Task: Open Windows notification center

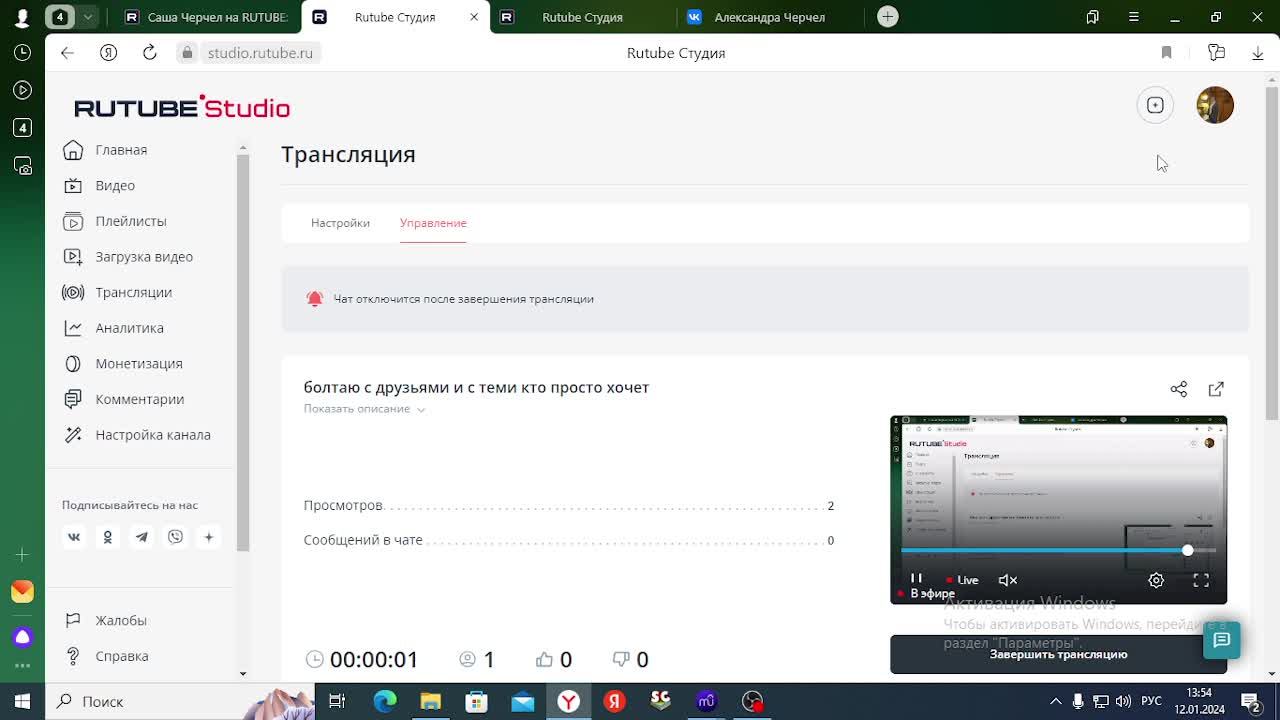Action: (x=1250, y=702)
